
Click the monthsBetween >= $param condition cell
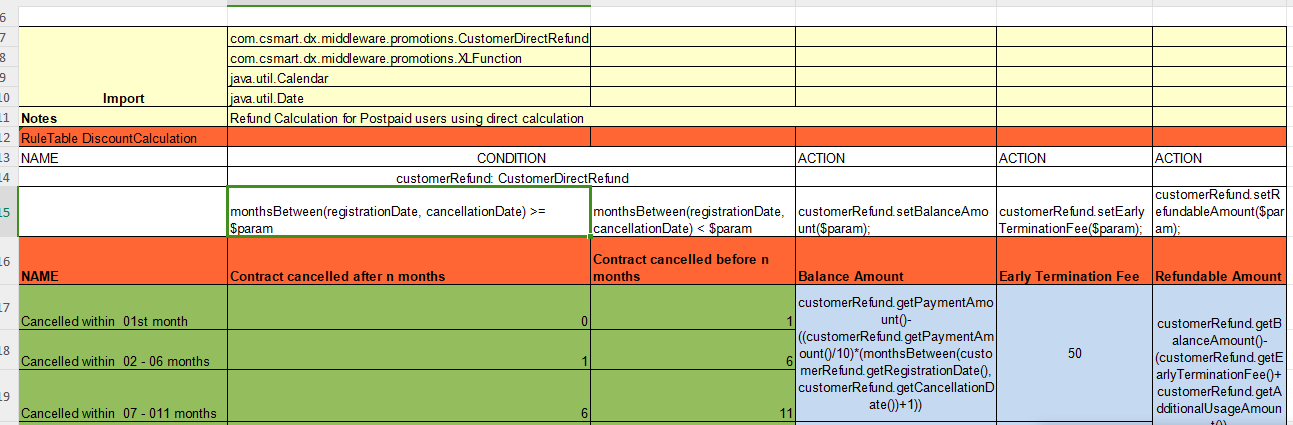(x=409, y=221)
